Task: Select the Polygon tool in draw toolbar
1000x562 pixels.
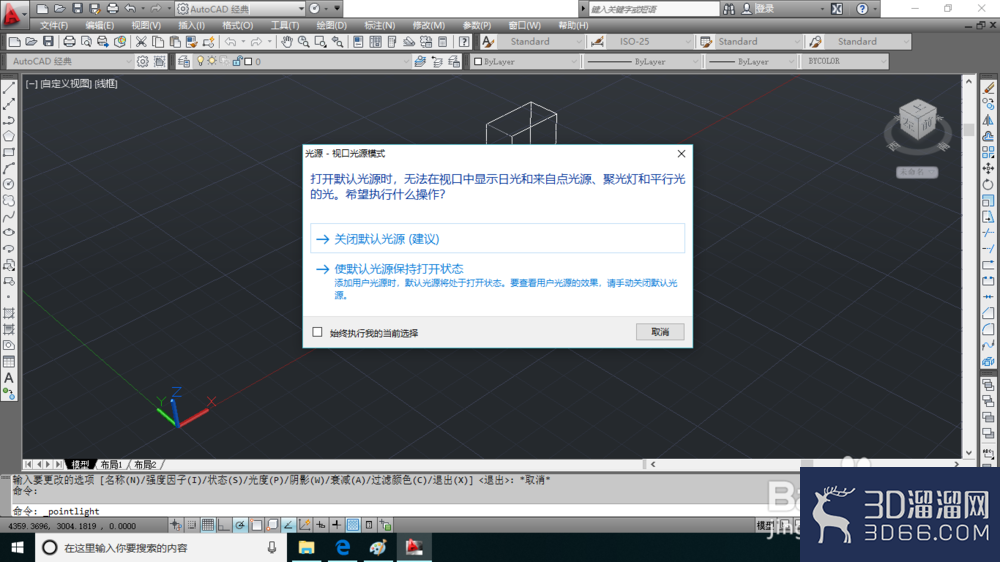Action: pyautogui.click(x=9, y=136)
